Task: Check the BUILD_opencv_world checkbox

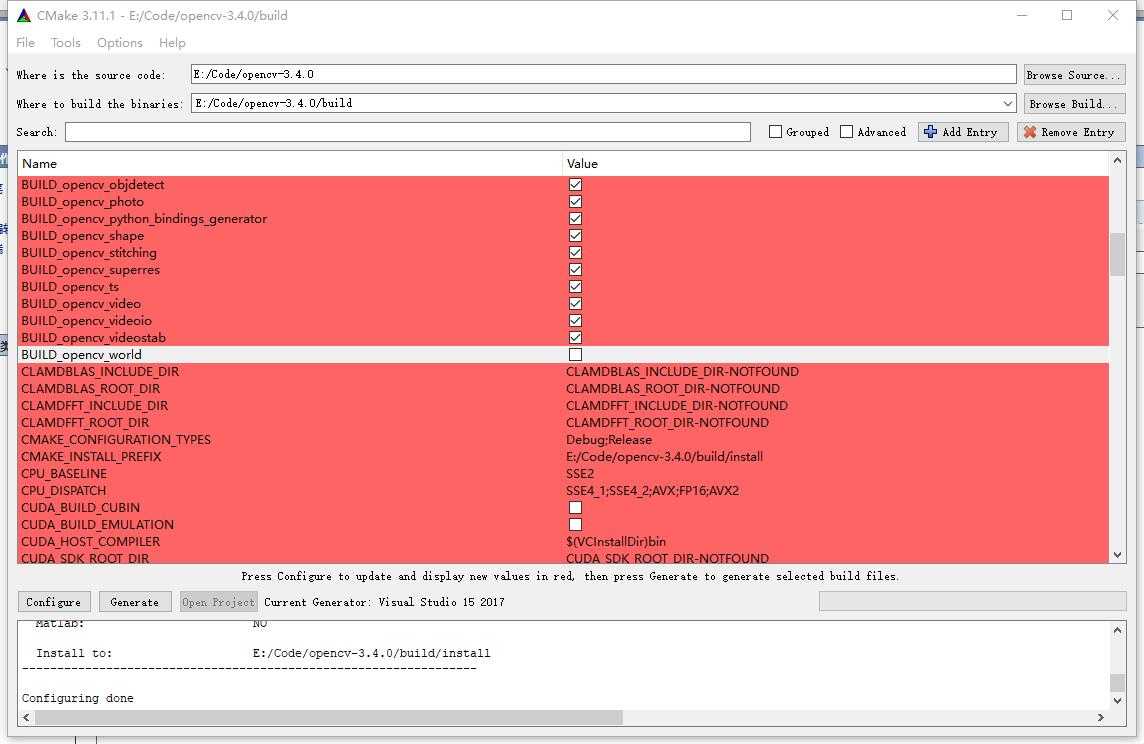Action: coord(576,354)
